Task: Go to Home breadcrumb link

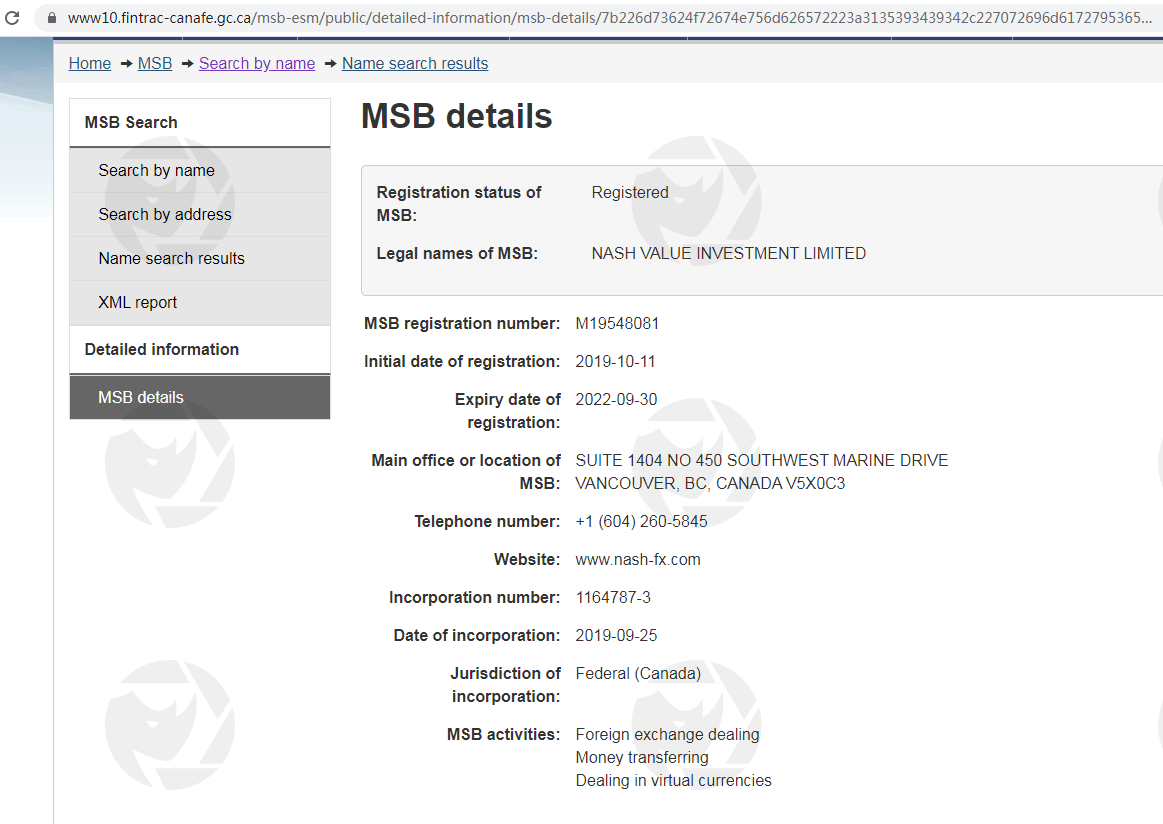Action: click(89, 63)
